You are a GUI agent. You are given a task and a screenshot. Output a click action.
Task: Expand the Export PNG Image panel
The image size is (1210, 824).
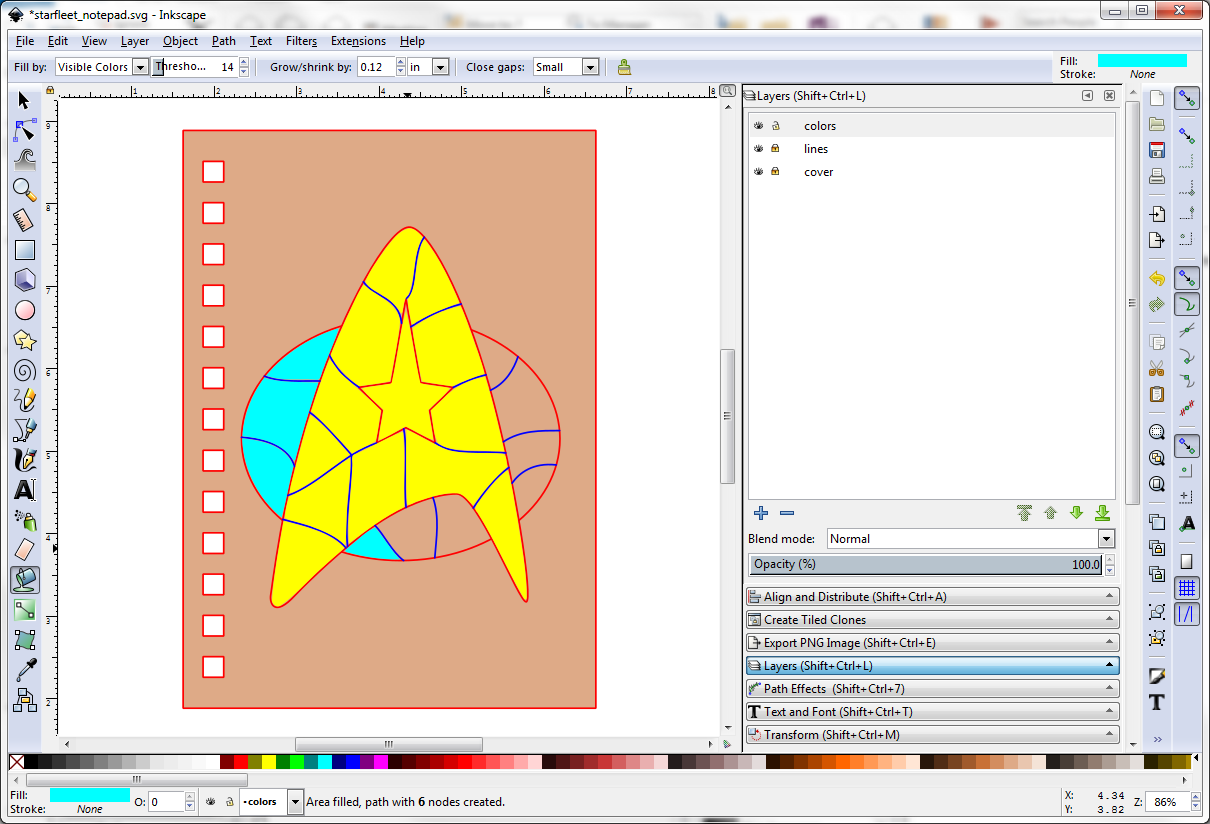point(932,643)
